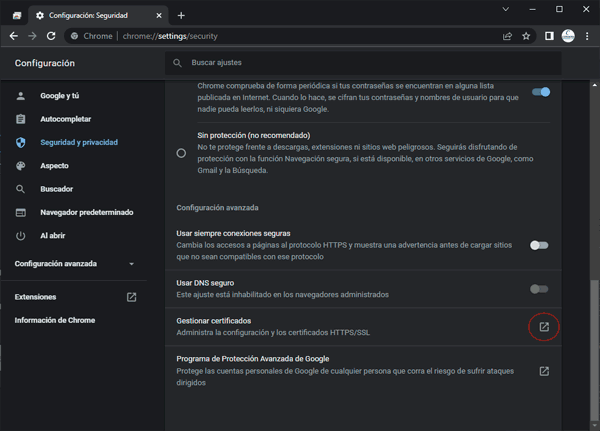
Task: Open Google y tú settings section
Action: 60,96
